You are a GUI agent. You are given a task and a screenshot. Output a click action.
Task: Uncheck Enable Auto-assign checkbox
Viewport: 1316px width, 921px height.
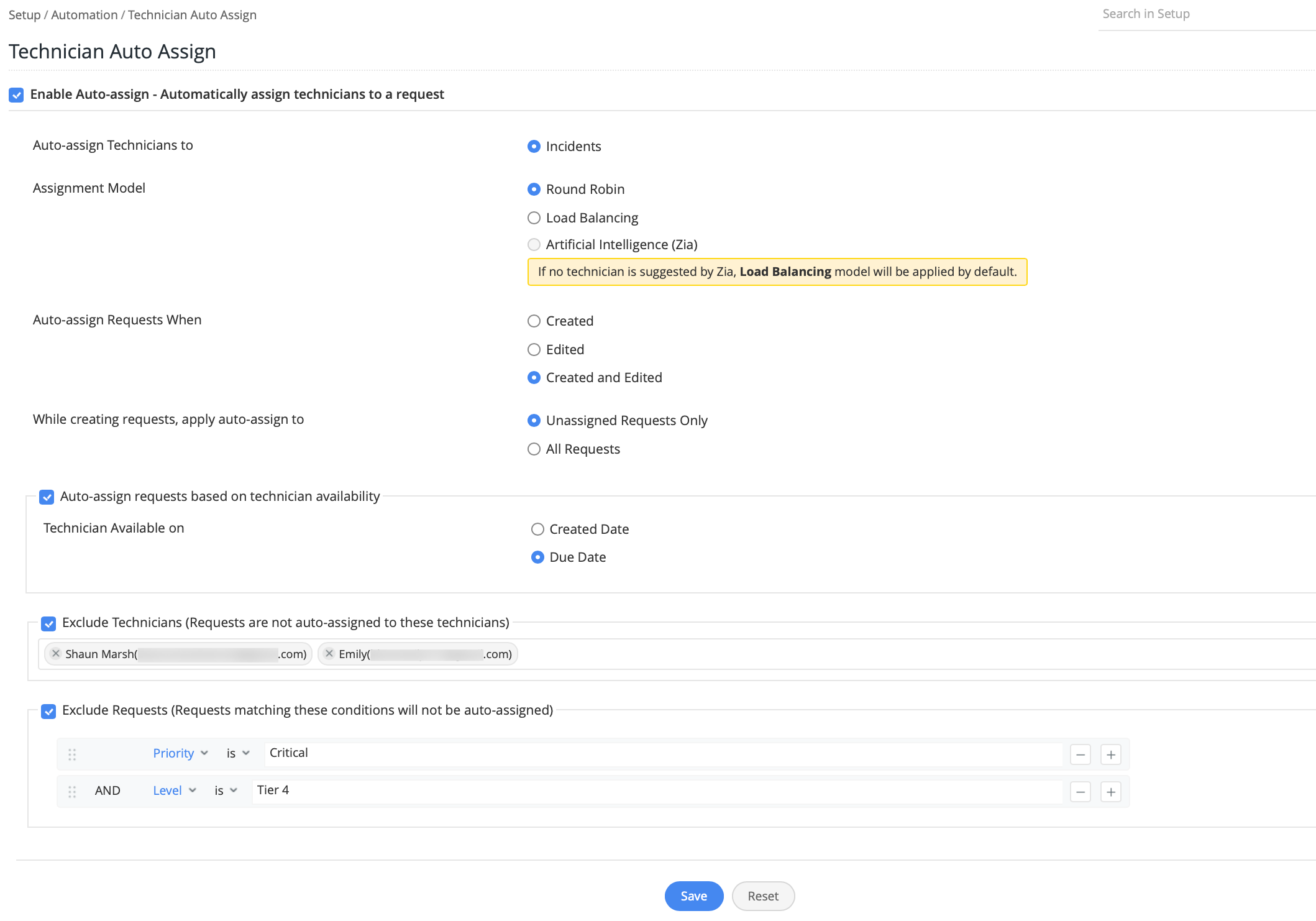(x=16, y=94)
